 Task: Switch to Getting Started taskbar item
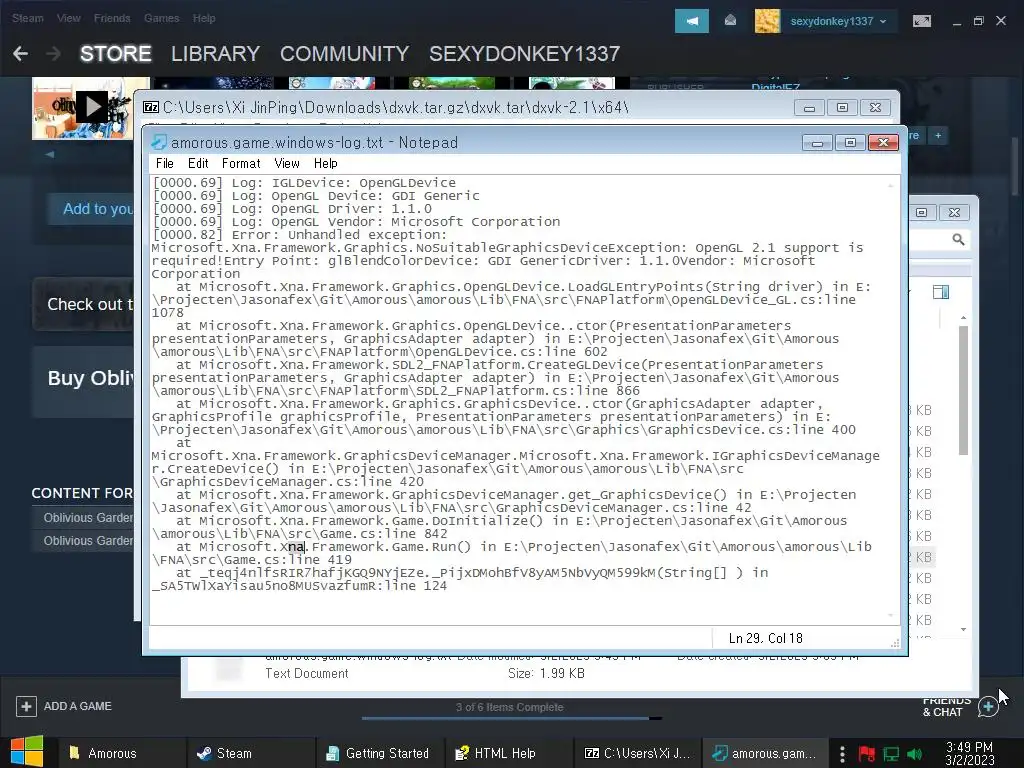[x=379, y=753]
